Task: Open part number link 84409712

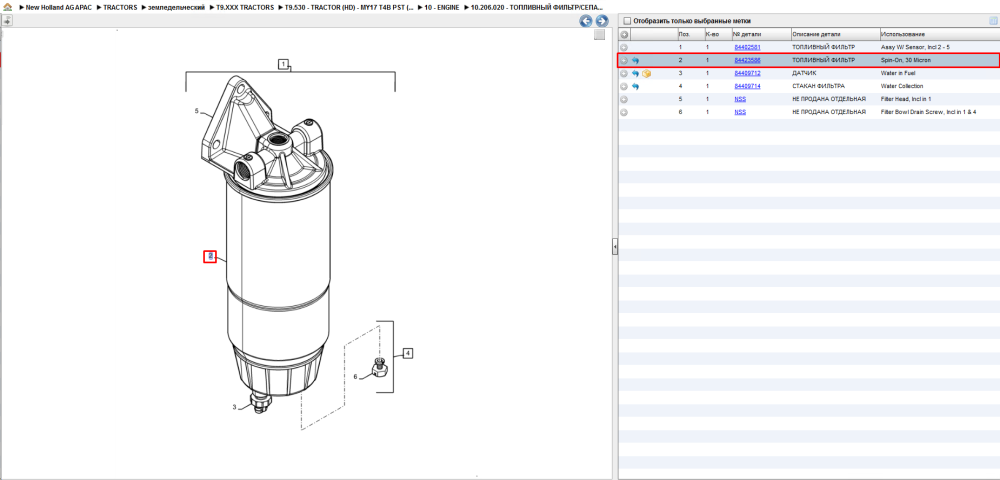Action: click(747, 73)
